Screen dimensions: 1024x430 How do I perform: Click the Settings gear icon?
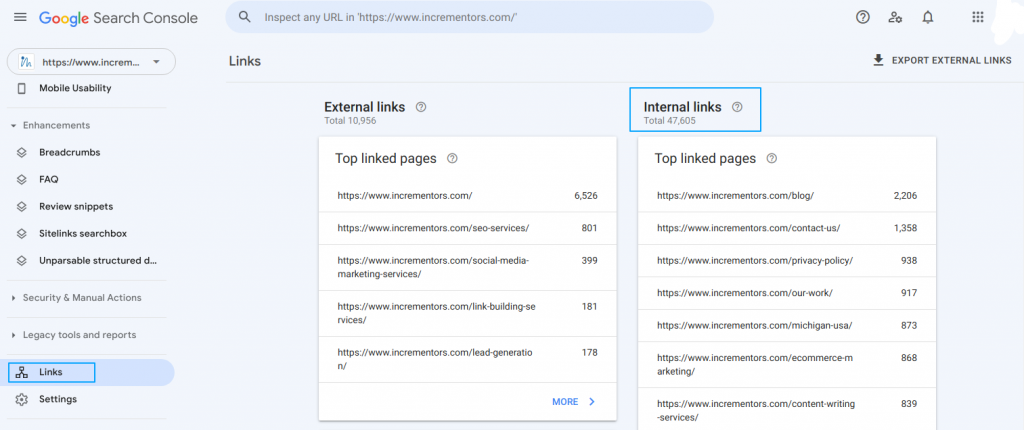22,399
